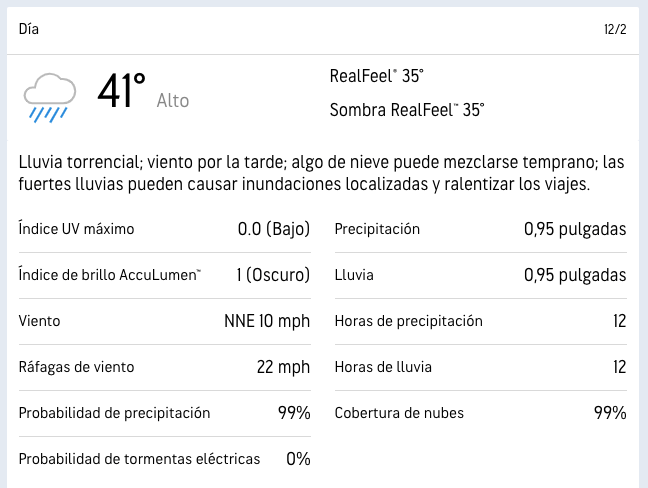The width and height of the screenshot is (648, 488).
Task: Click the 41° high temperature
Action: (x=122, y=91)
